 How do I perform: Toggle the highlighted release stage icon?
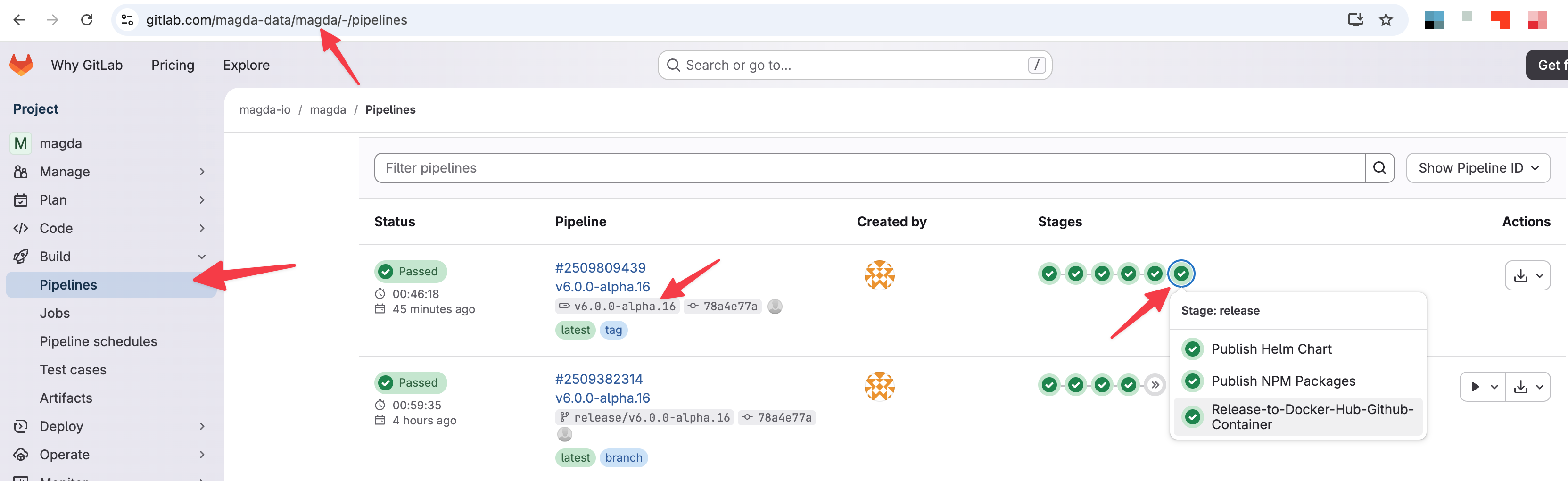click(1181, 274)
